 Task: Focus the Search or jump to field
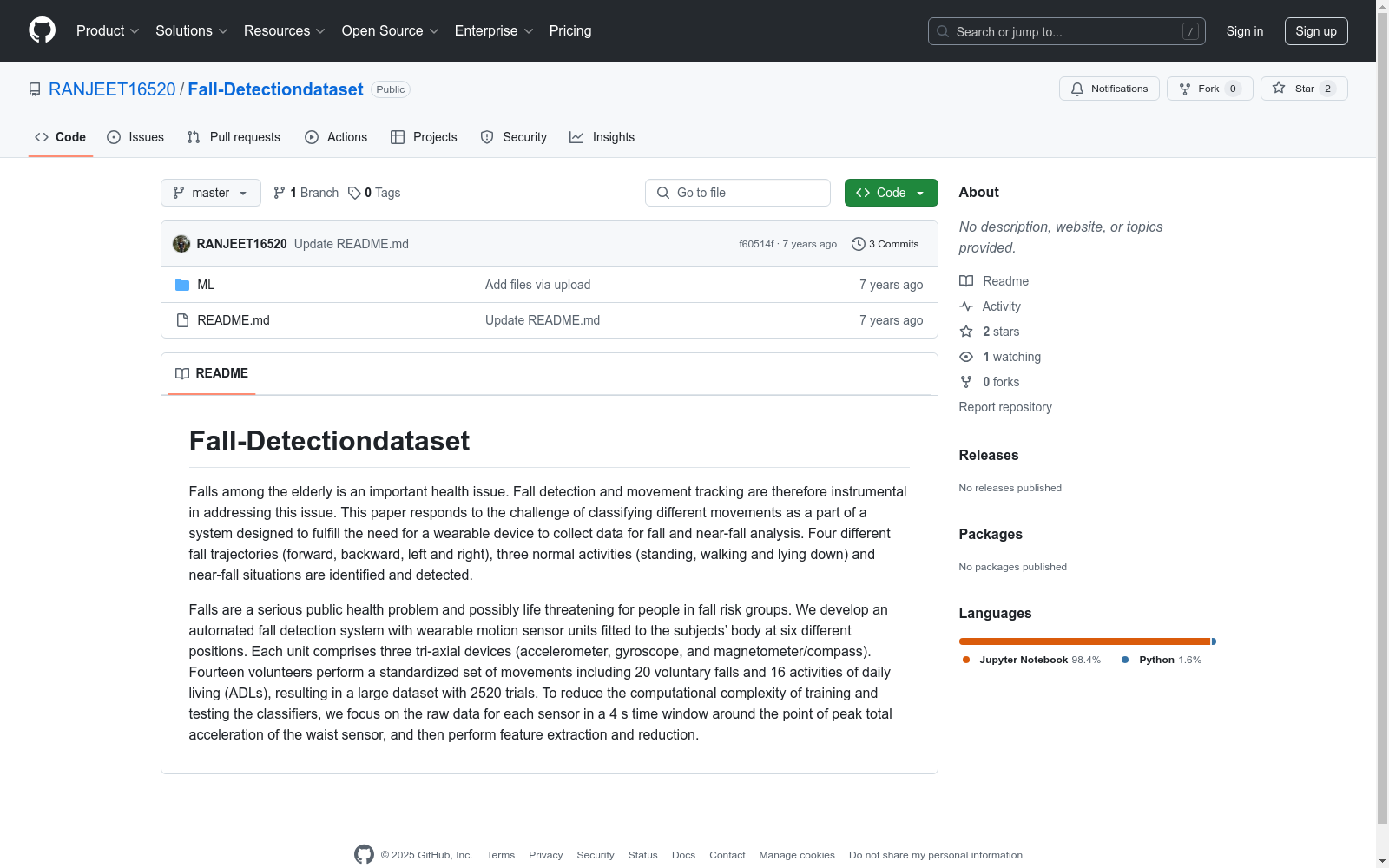tap(1066, 31)
